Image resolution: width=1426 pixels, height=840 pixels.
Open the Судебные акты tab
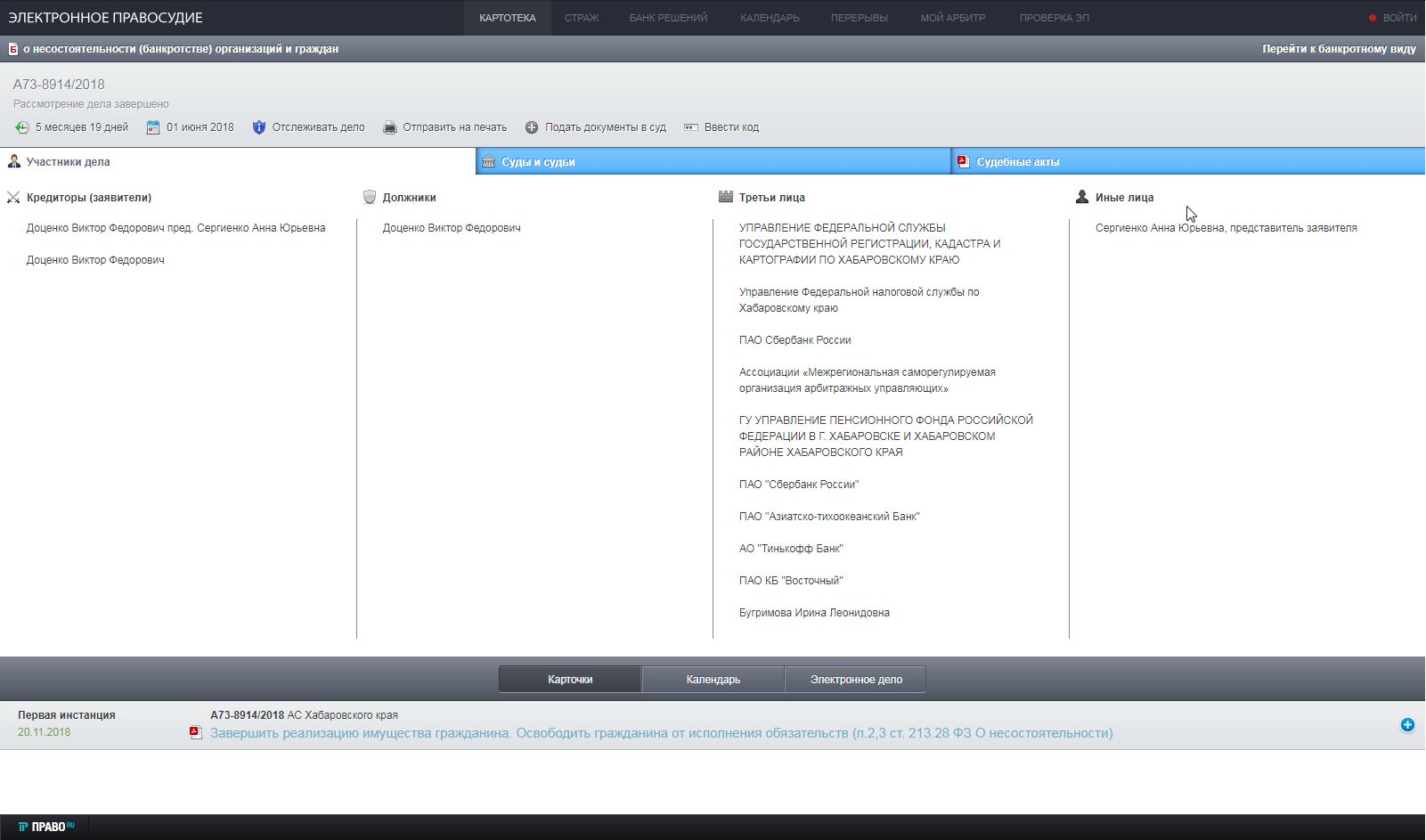coord(1017,162)
